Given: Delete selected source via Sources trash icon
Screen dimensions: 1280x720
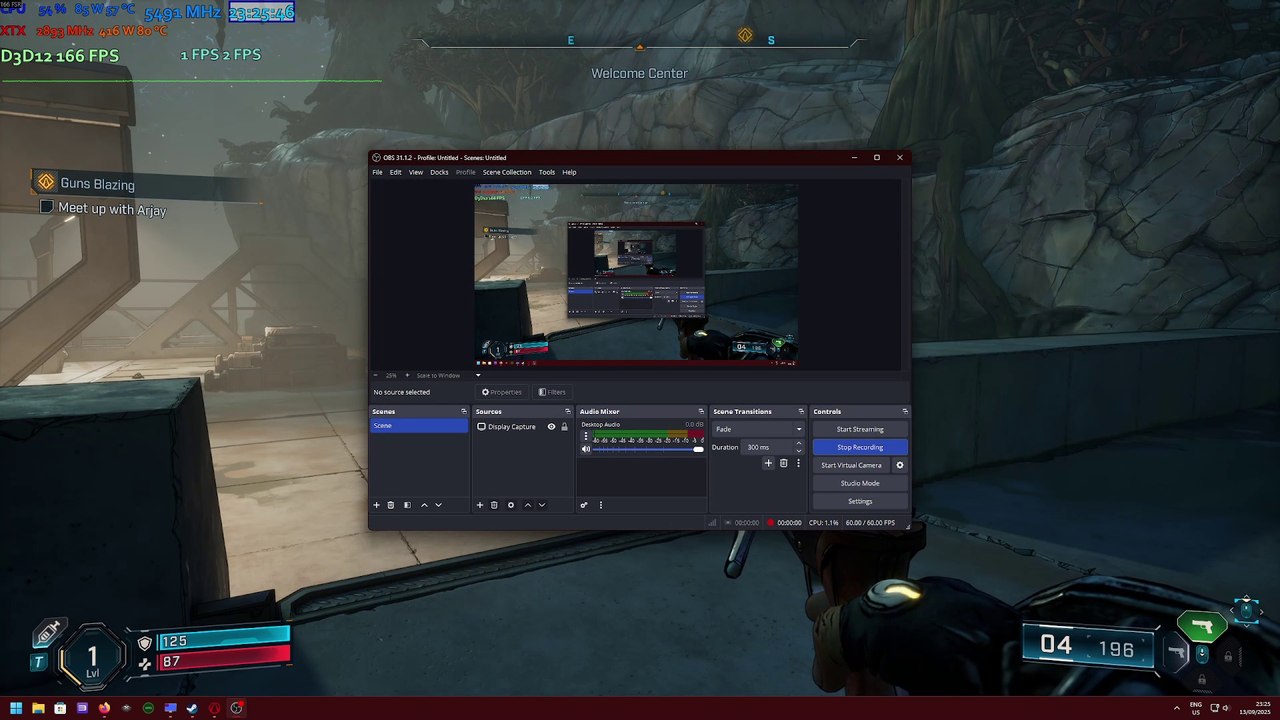Looking at the screenshot, I should pyautogui.click(x=494, y=505).
